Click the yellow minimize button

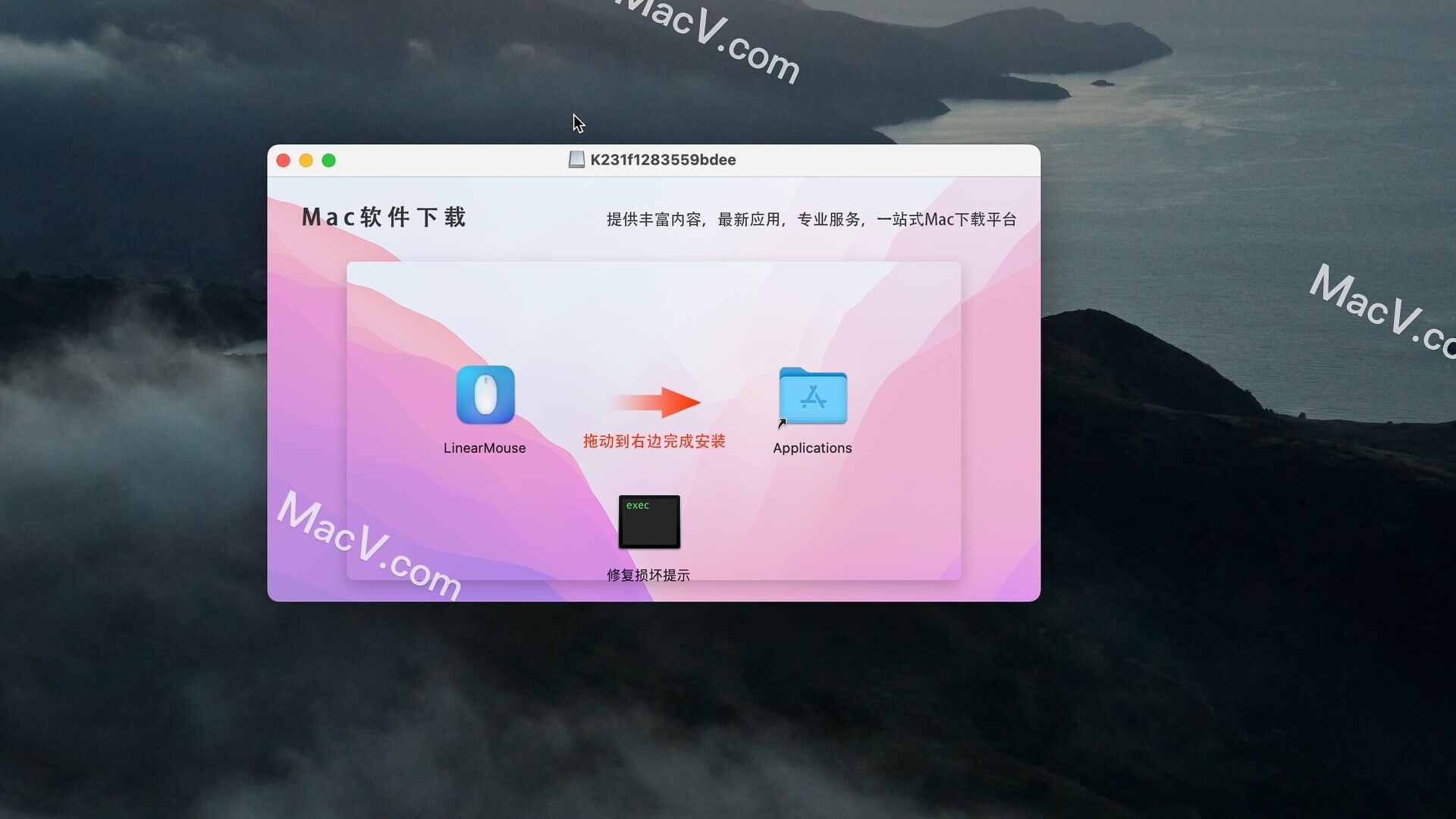click(x=306, y=159)
